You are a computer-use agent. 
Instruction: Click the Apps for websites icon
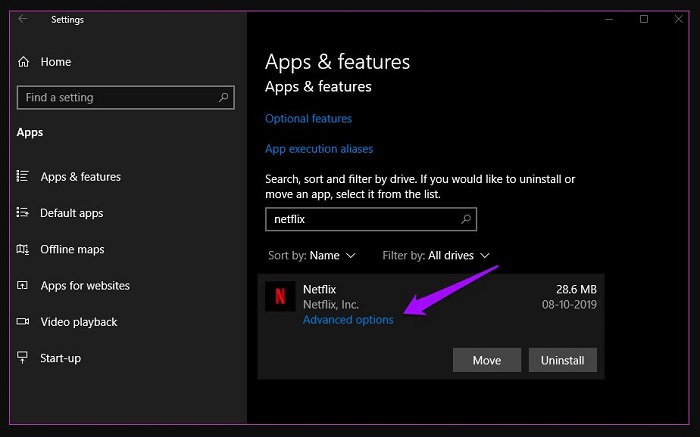(x=22, y=285)
